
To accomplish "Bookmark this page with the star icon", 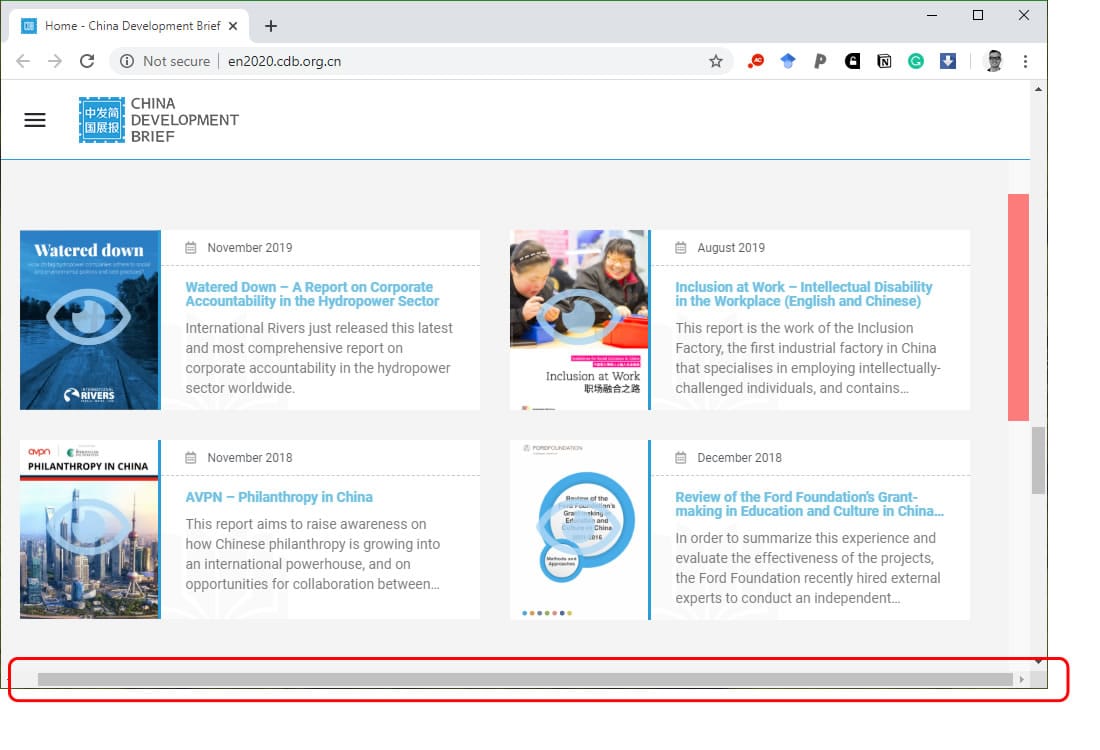I will [x=716, y=61].
